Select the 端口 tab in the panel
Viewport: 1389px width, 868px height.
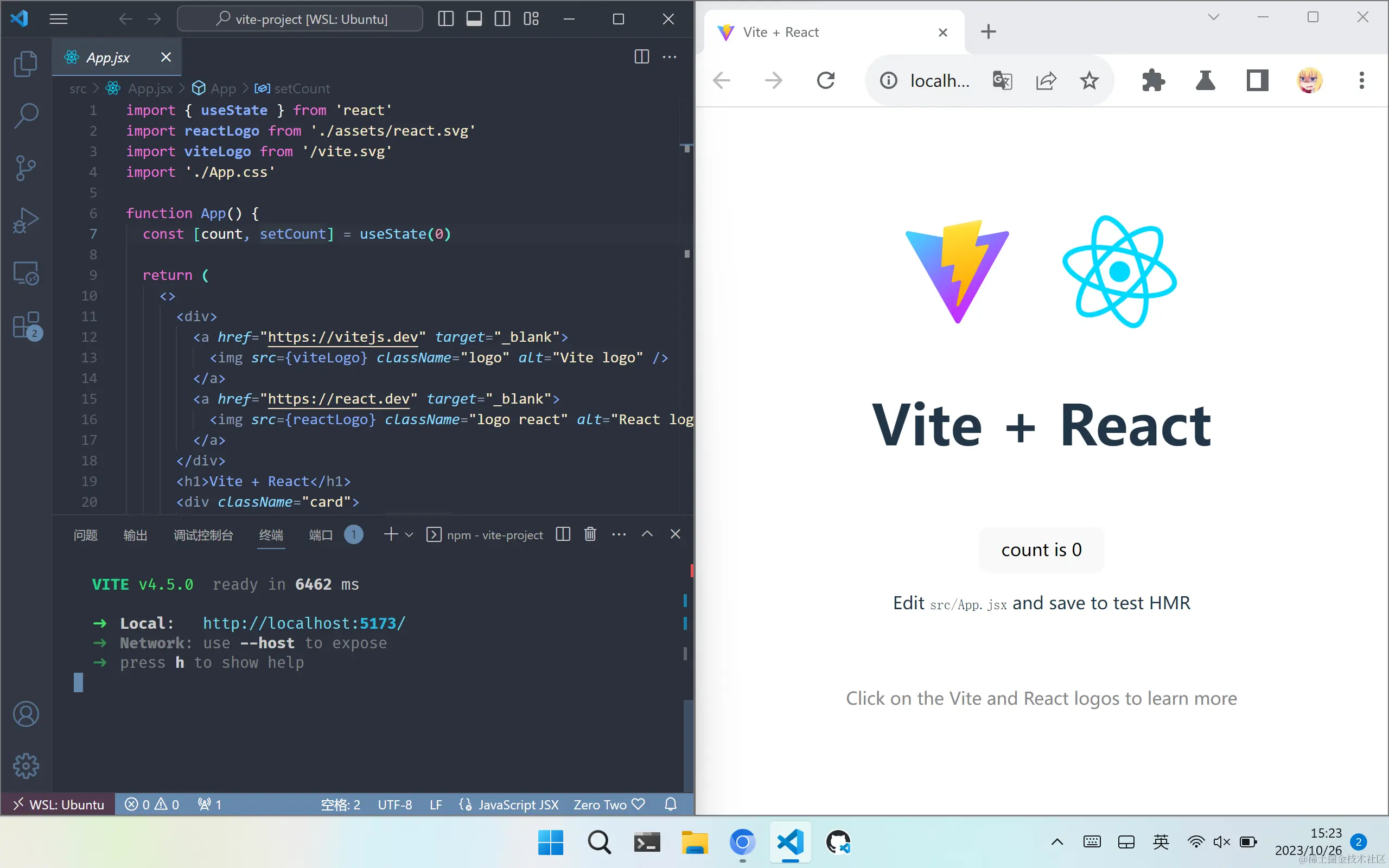pyautogui.click(x=320, y=534)
